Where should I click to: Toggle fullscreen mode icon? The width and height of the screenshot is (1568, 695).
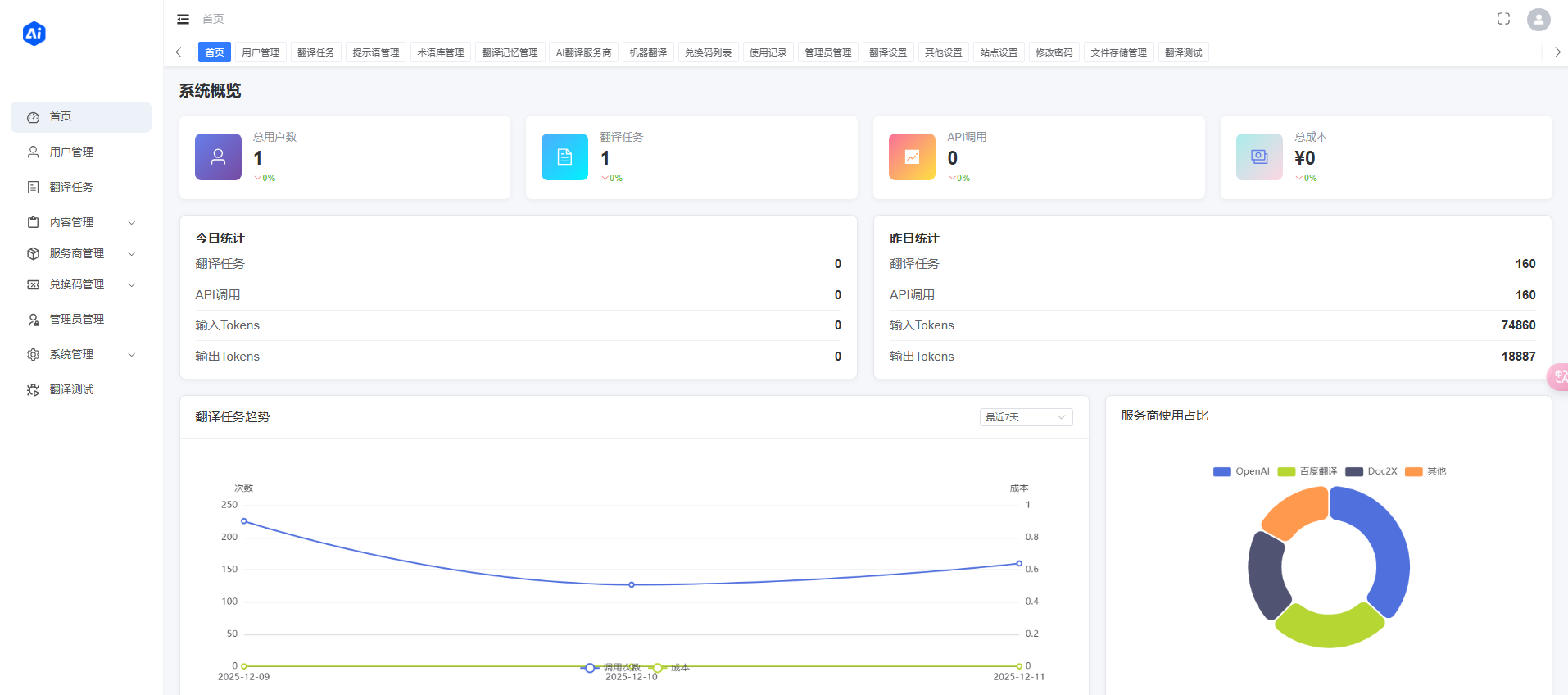click(1503, 19)
